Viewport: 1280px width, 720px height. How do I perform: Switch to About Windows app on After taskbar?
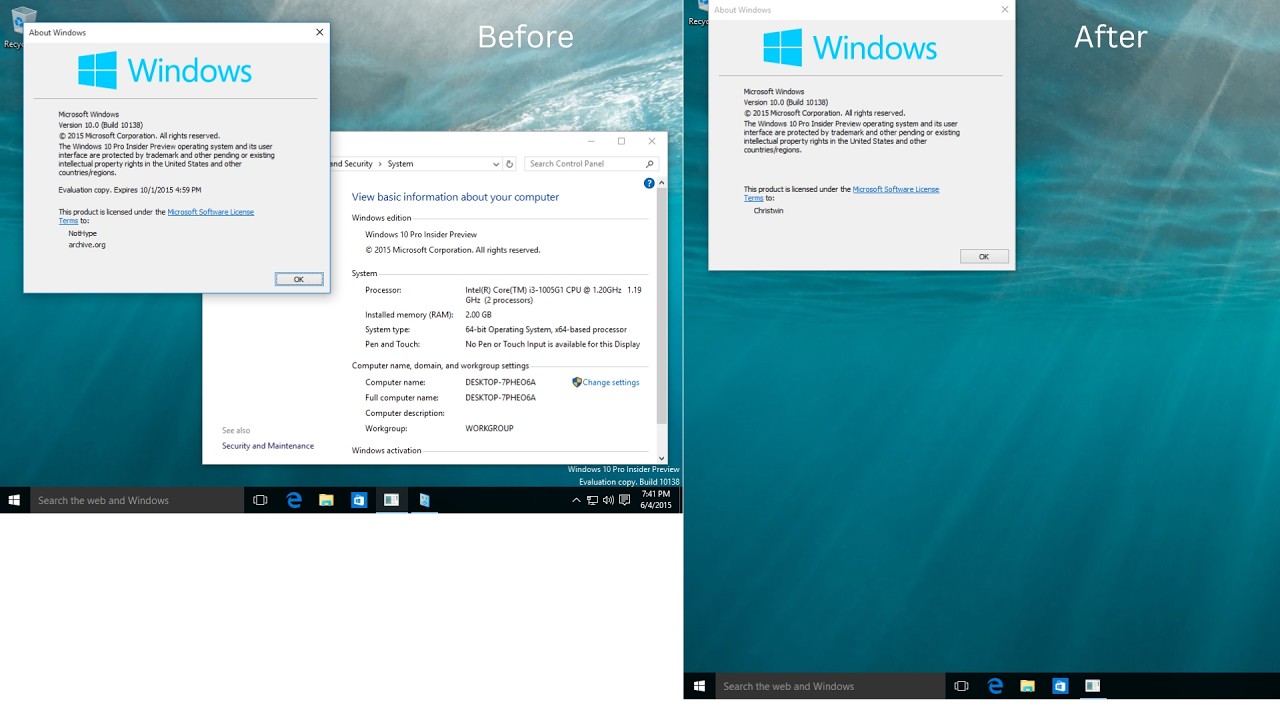pos(1092,686)
